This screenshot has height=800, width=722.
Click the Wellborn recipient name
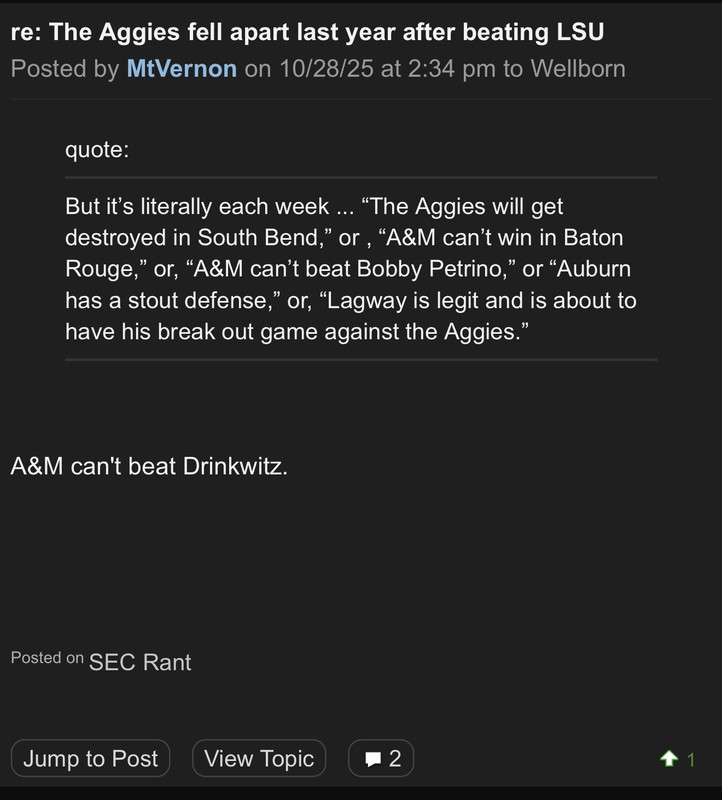(578, 69)
